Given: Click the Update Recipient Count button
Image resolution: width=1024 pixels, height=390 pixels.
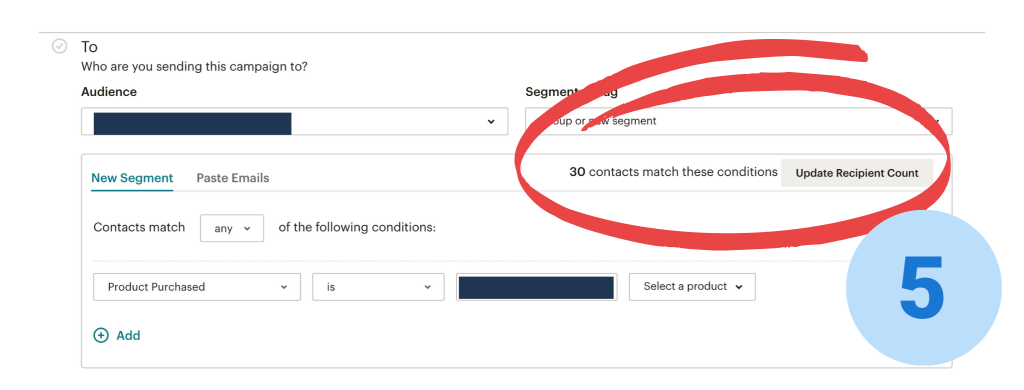Looking at the screenshot, I should tap(857, 173).
